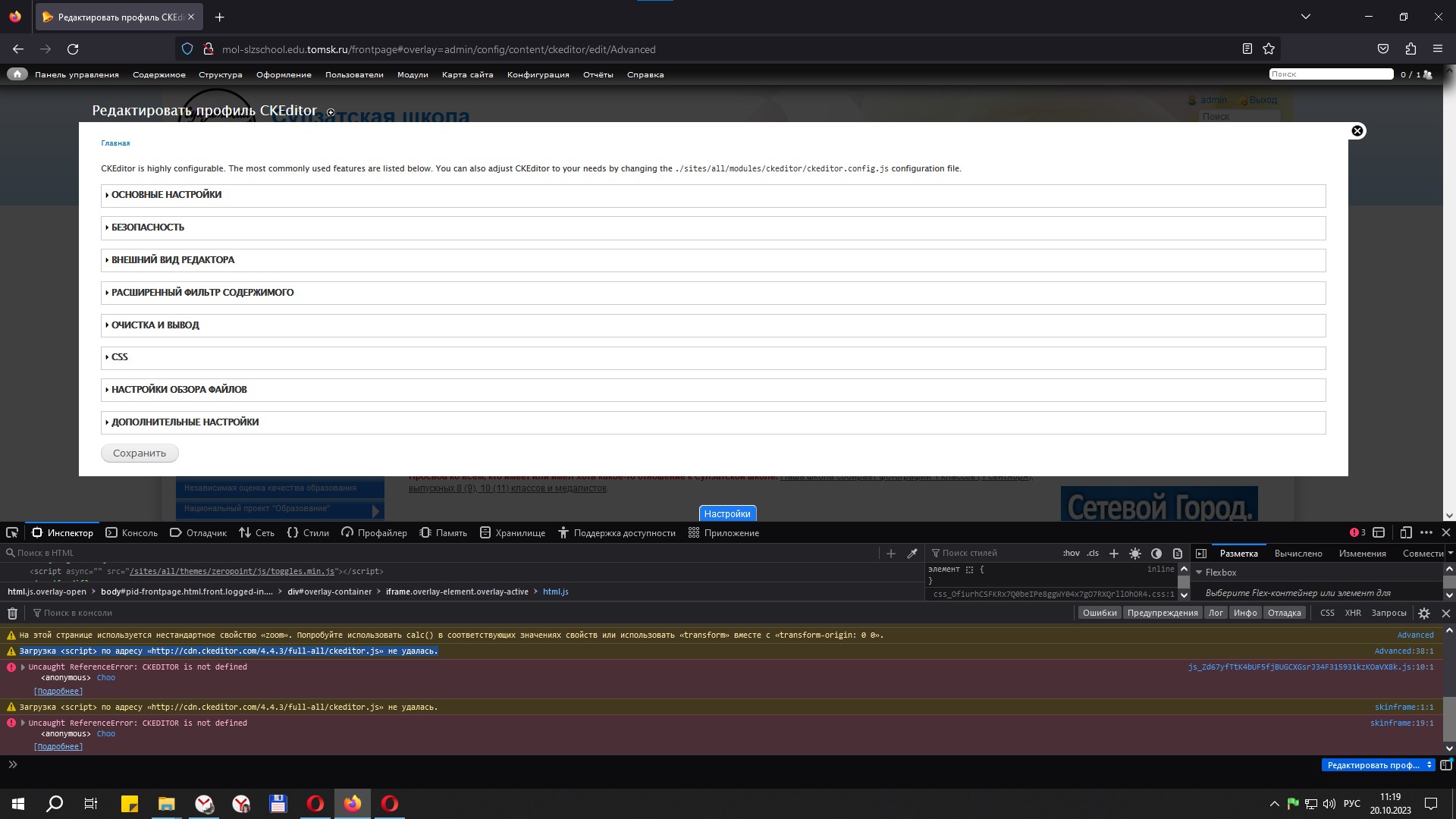This screenshot has height=819, width=1456.
Task: Toggle the Отладка console filter
Action: point(1285,613)
